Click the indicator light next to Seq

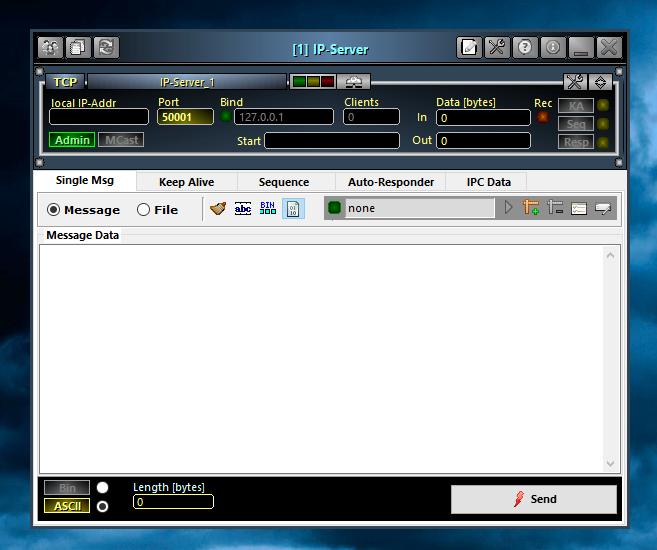[603, 124]
